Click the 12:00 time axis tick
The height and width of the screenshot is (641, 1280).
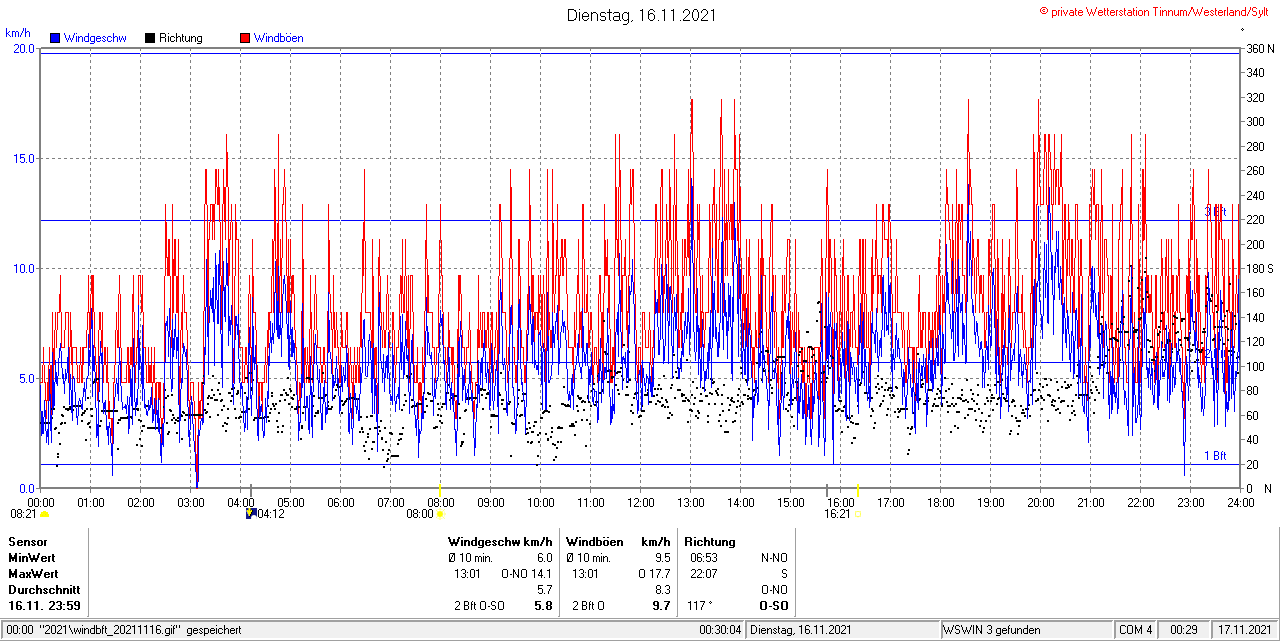(641, 502)
